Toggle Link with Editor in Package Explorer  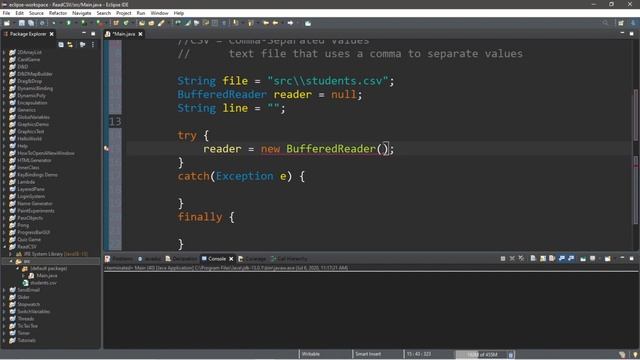click(x=70, y=44)
